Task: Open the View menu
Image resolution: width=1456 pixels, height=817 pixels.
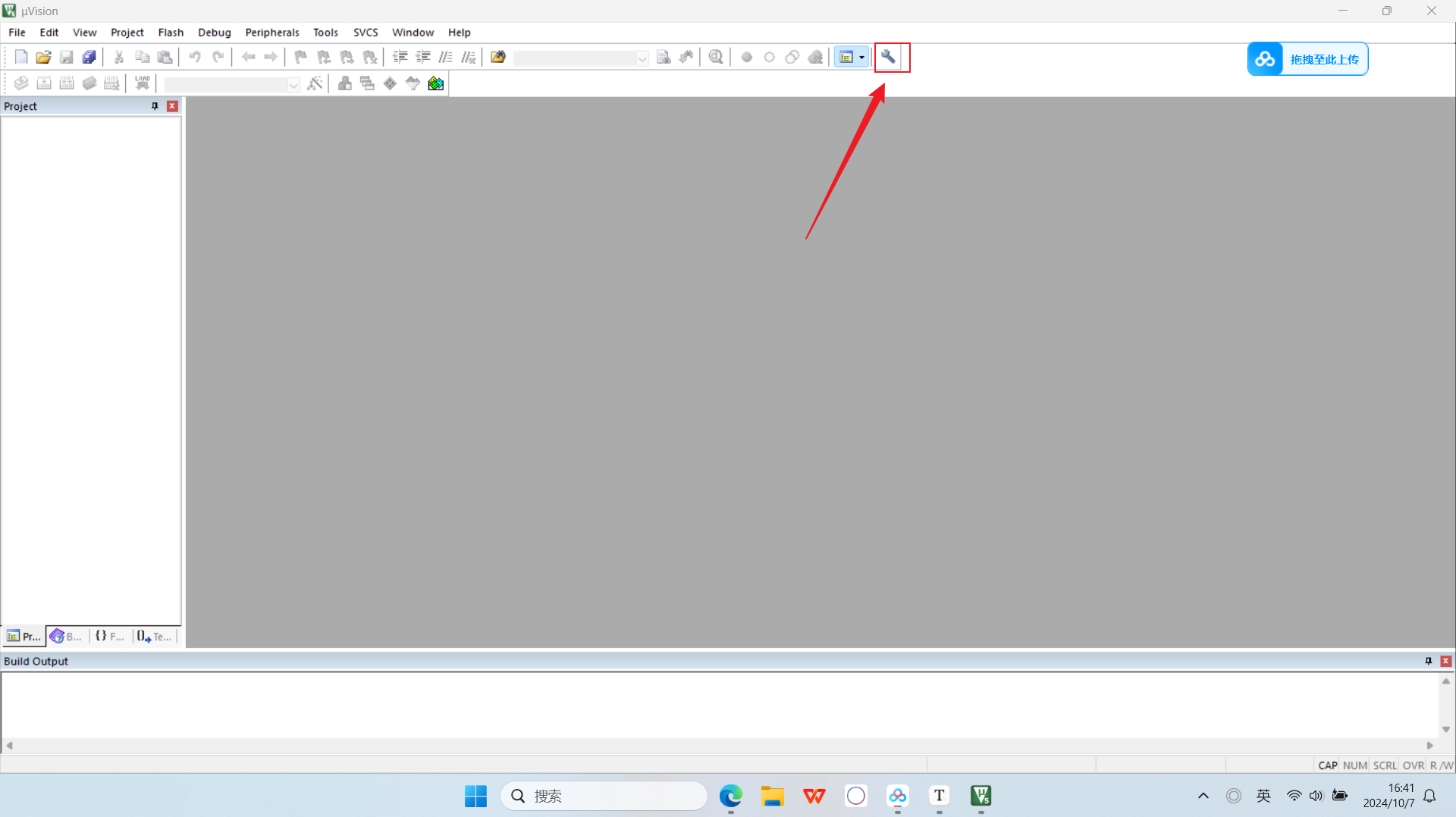Action: coord(84,33)
